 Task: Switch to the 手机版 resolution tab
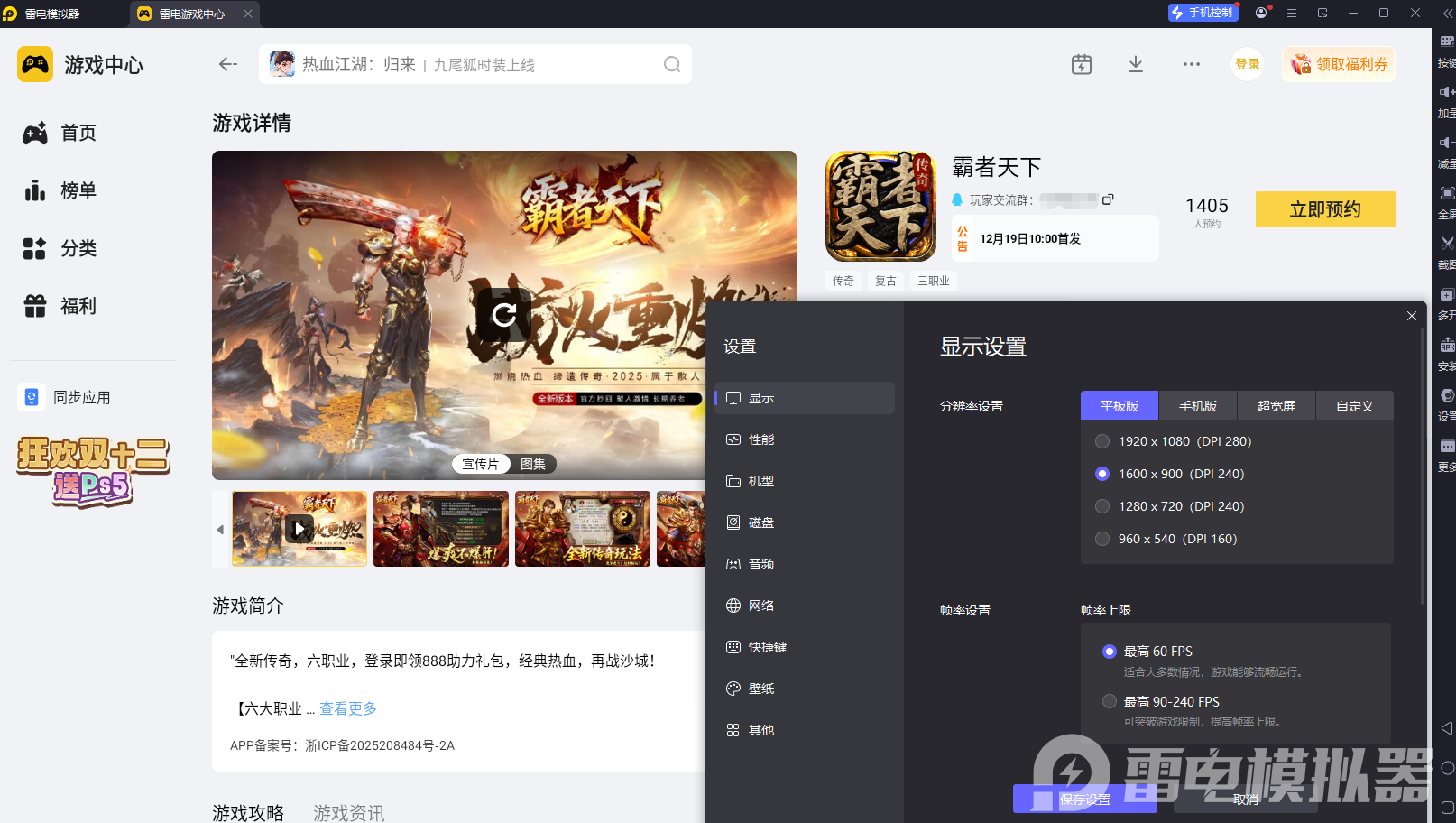tap(1197, 406)
